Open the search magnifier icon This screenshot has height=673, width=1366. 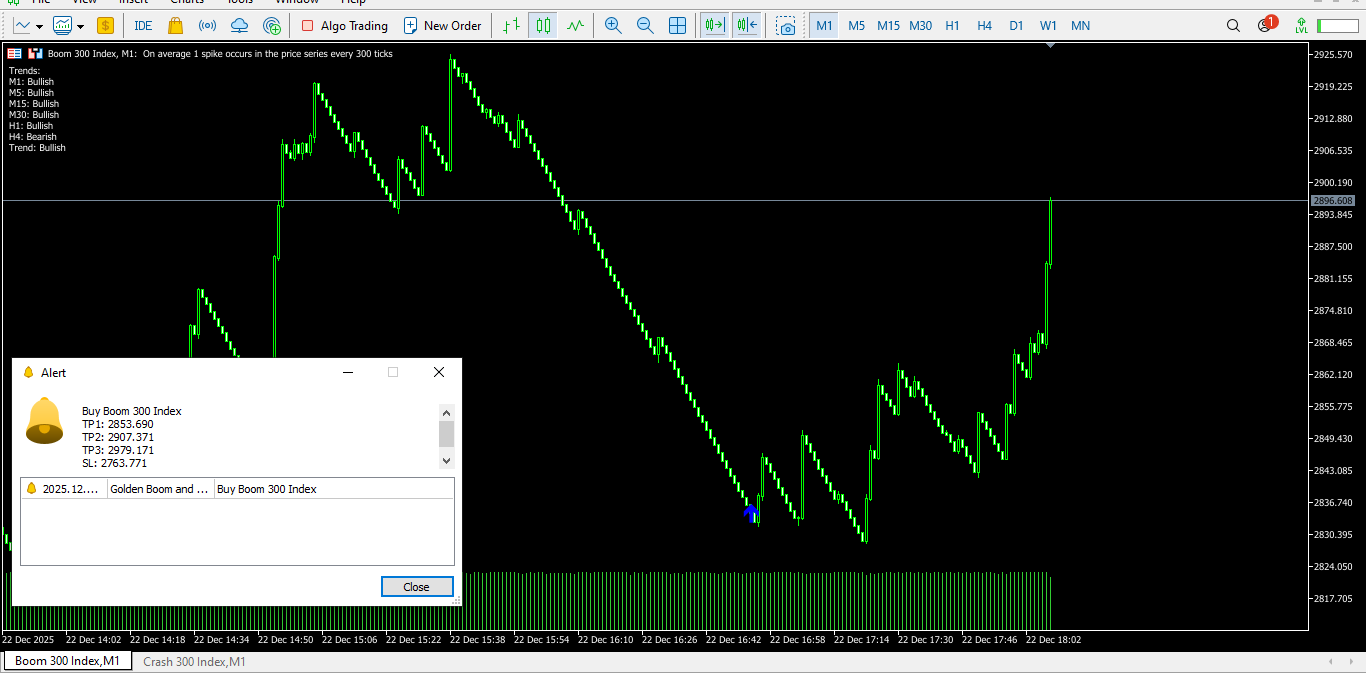pos(1233,26)
